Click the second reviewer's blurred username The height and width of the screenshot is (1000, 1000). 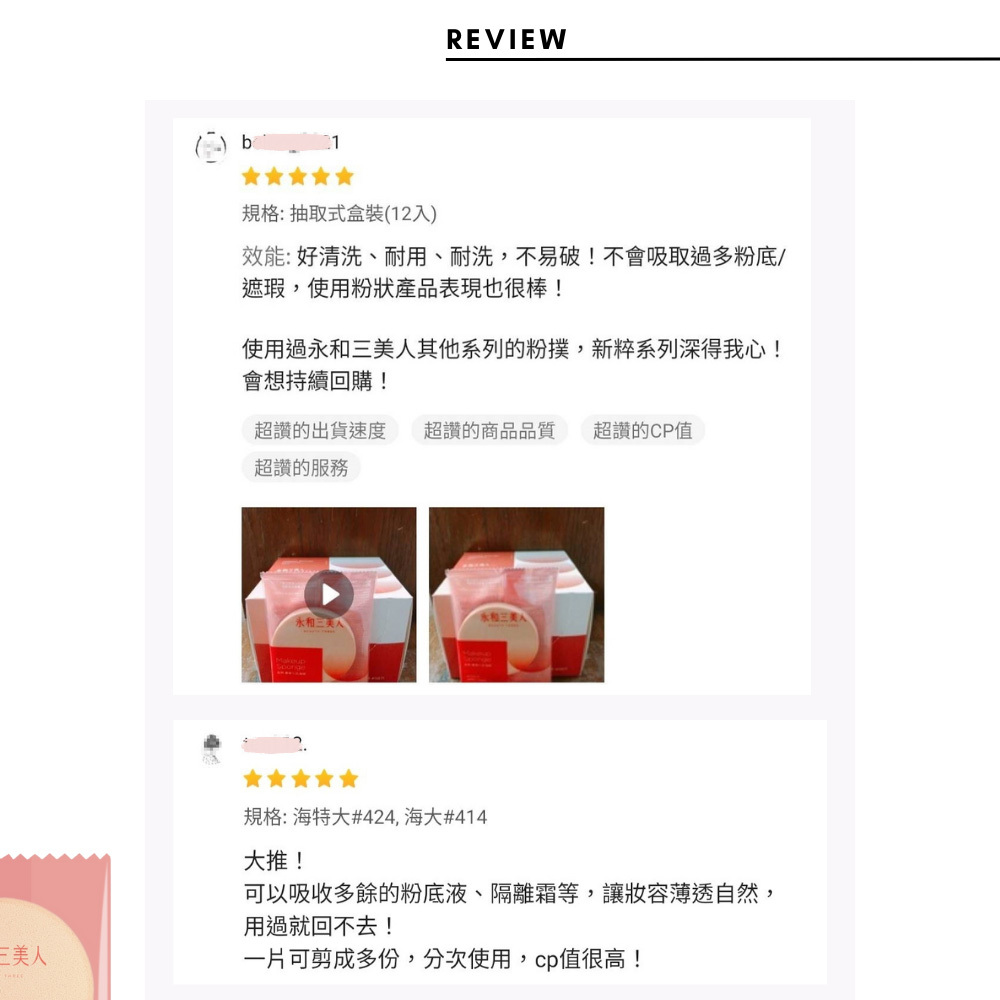point(275,744)
